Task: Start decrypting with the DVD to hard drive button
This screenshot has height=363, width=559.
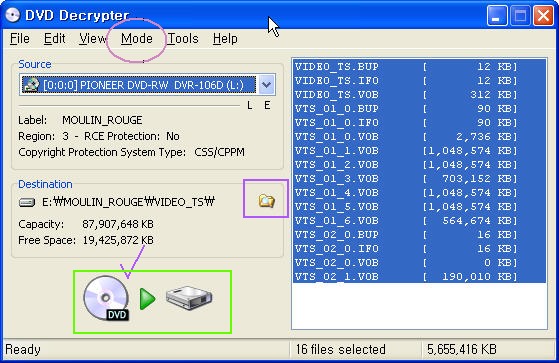Action: 148,299
